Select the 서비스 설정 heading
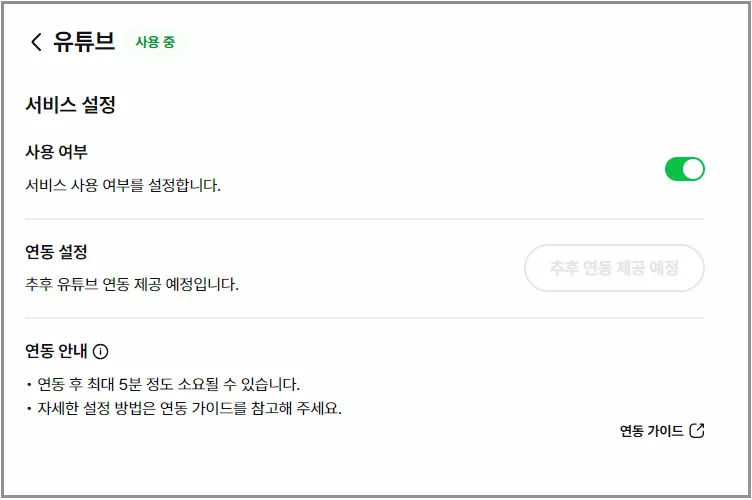The height and width of the screenshot is (500, 752). (70, 105)
